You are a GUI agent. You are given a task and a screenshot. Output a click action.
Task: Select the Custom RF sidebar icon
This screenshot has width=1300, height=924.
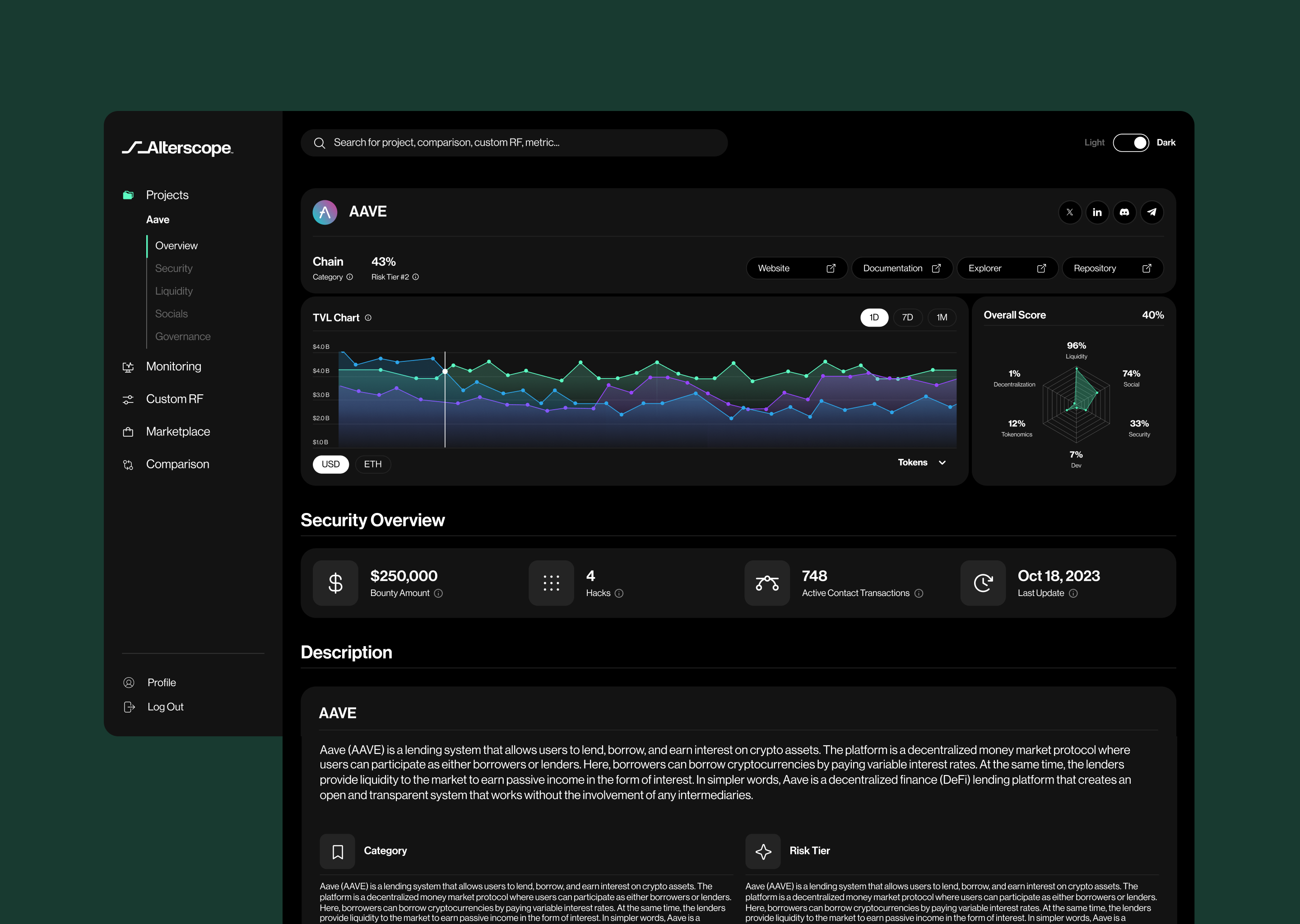pos(129,399)
